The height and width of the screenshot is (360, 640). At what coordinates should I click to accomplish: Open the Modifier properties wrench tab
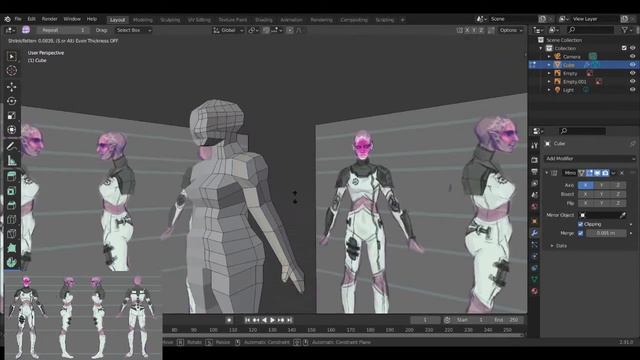click(534, 233)
